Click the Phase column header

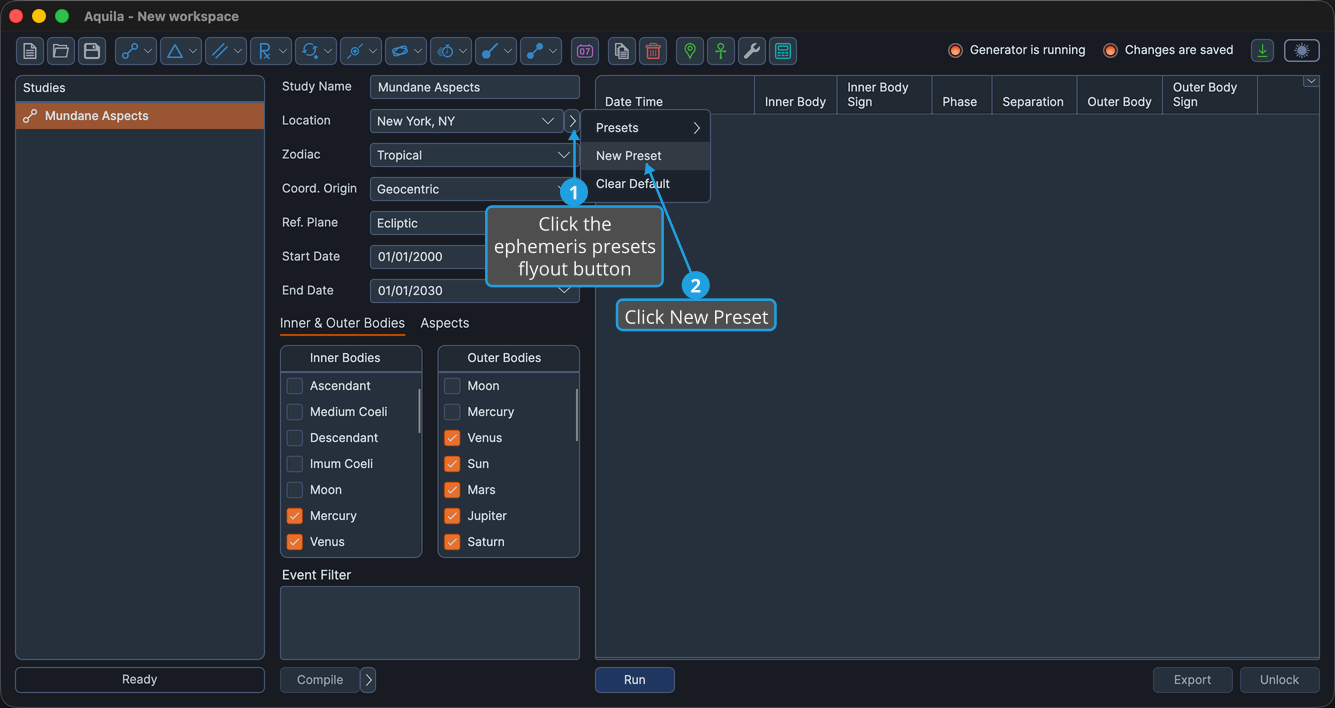click(961, 95)
